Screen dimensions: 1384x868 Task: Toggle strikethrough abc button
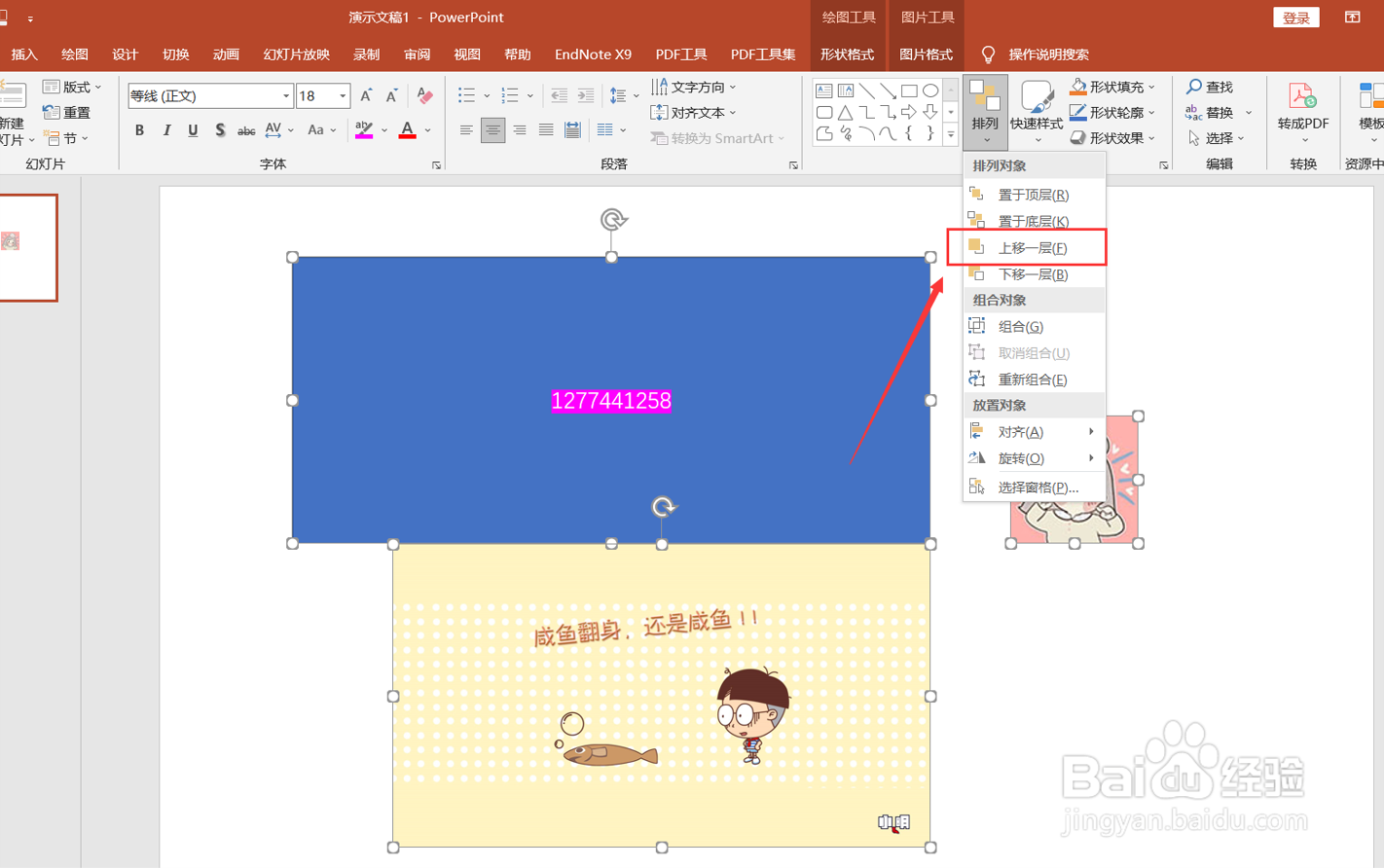pos(246,129)
